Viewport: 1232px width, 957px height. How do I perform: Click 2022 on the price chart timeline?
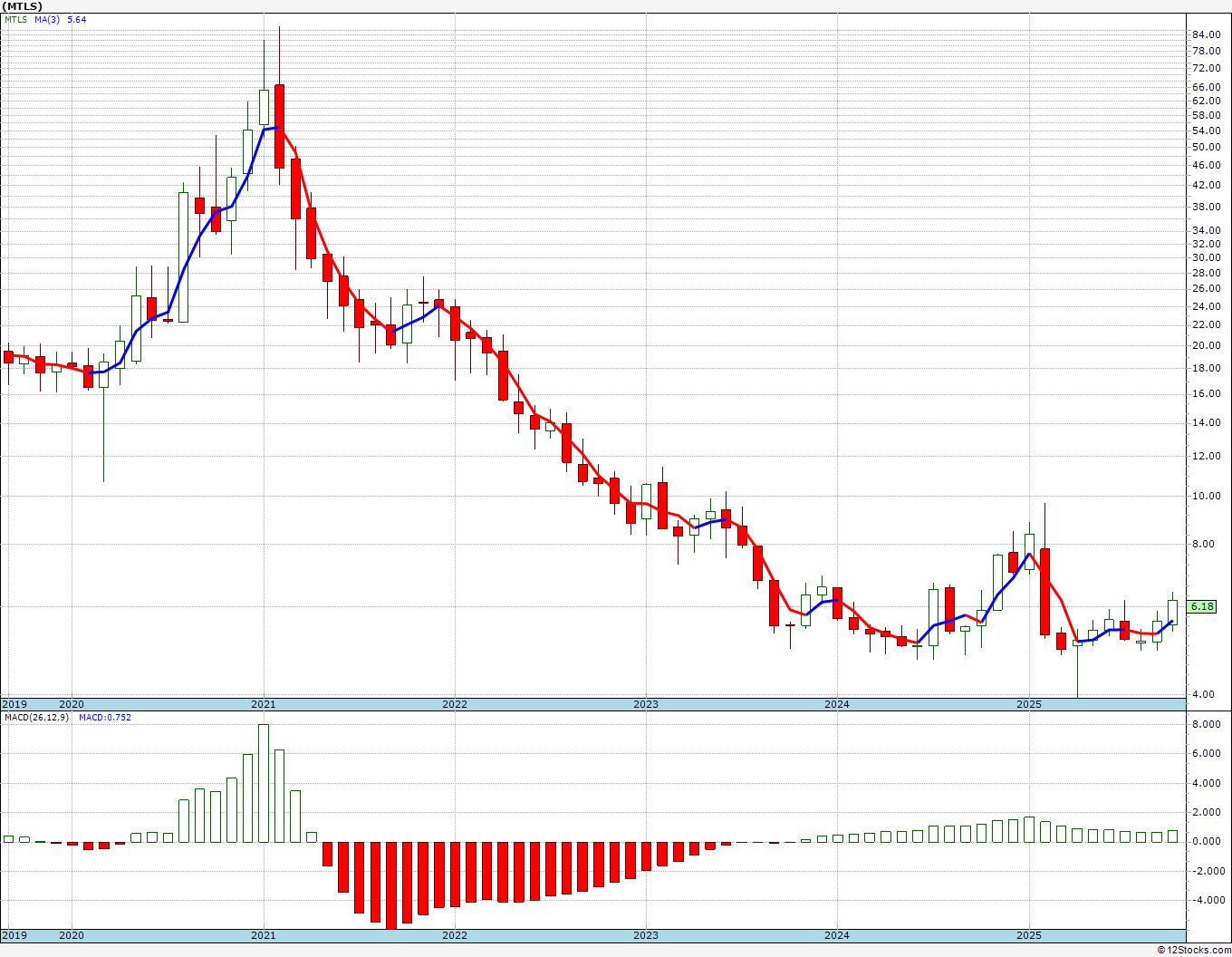coord(455,704)
